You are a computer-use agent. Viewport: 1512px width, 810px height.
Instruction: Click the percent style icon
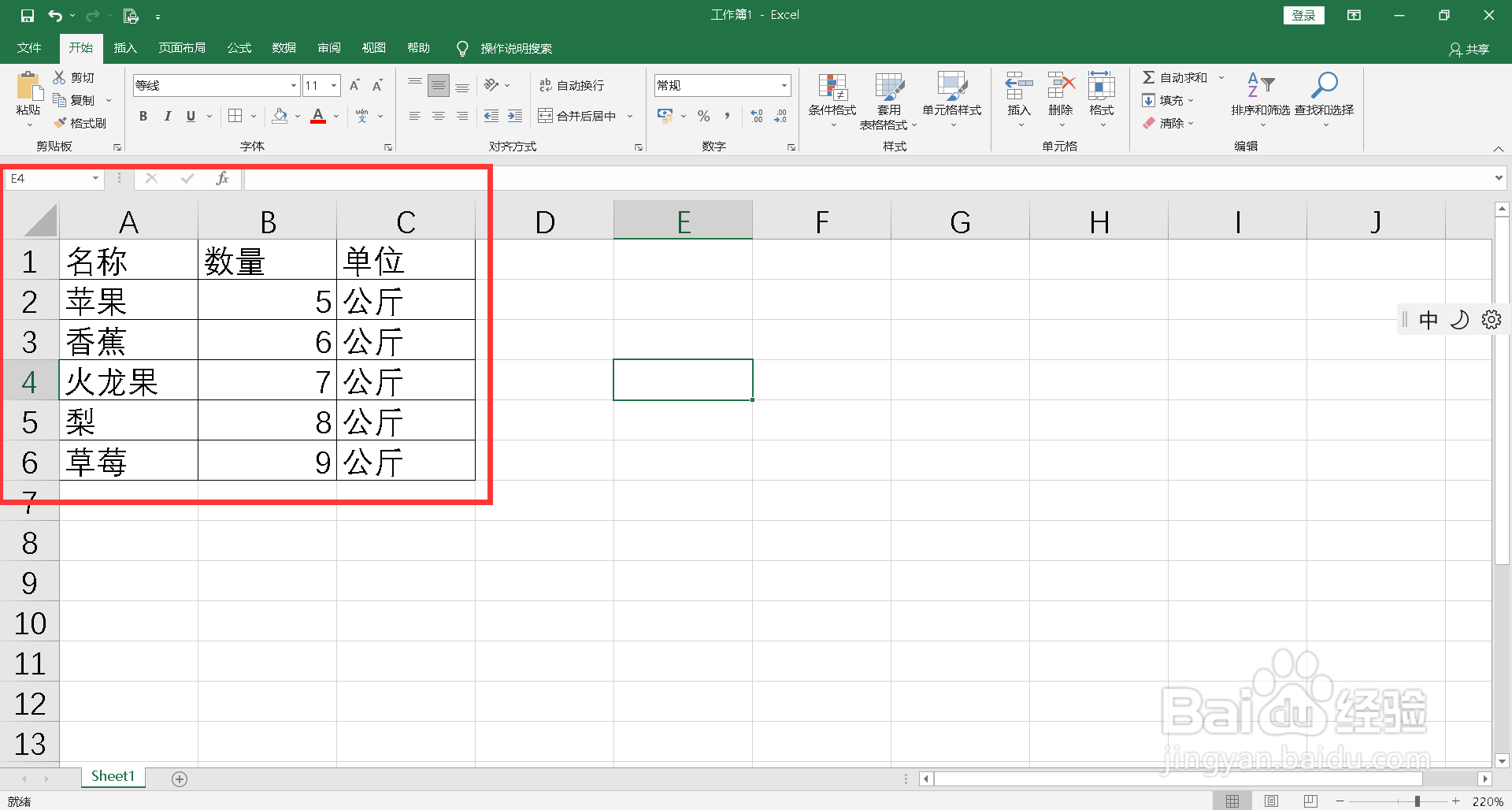pyautogui.click(x=703, y=116)
